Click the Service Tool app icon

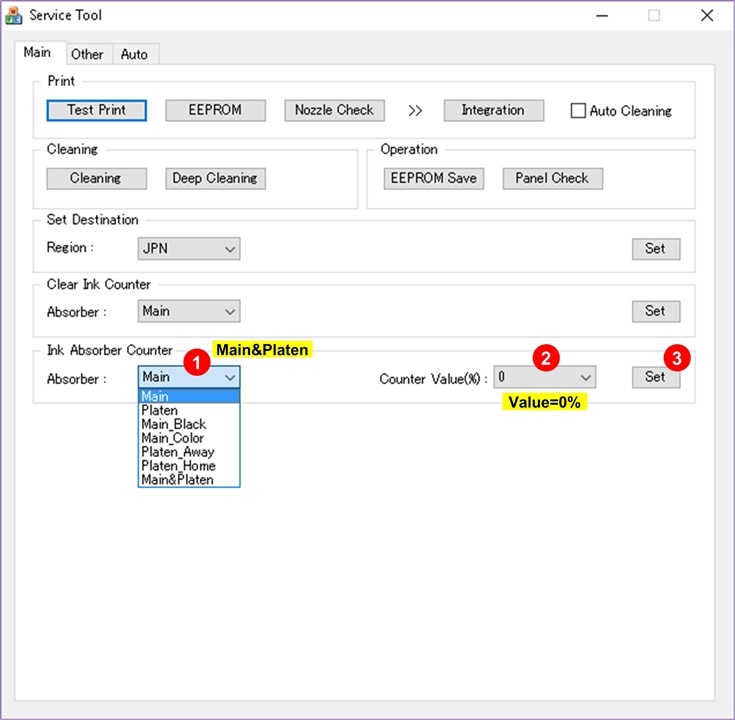[13, 16]
